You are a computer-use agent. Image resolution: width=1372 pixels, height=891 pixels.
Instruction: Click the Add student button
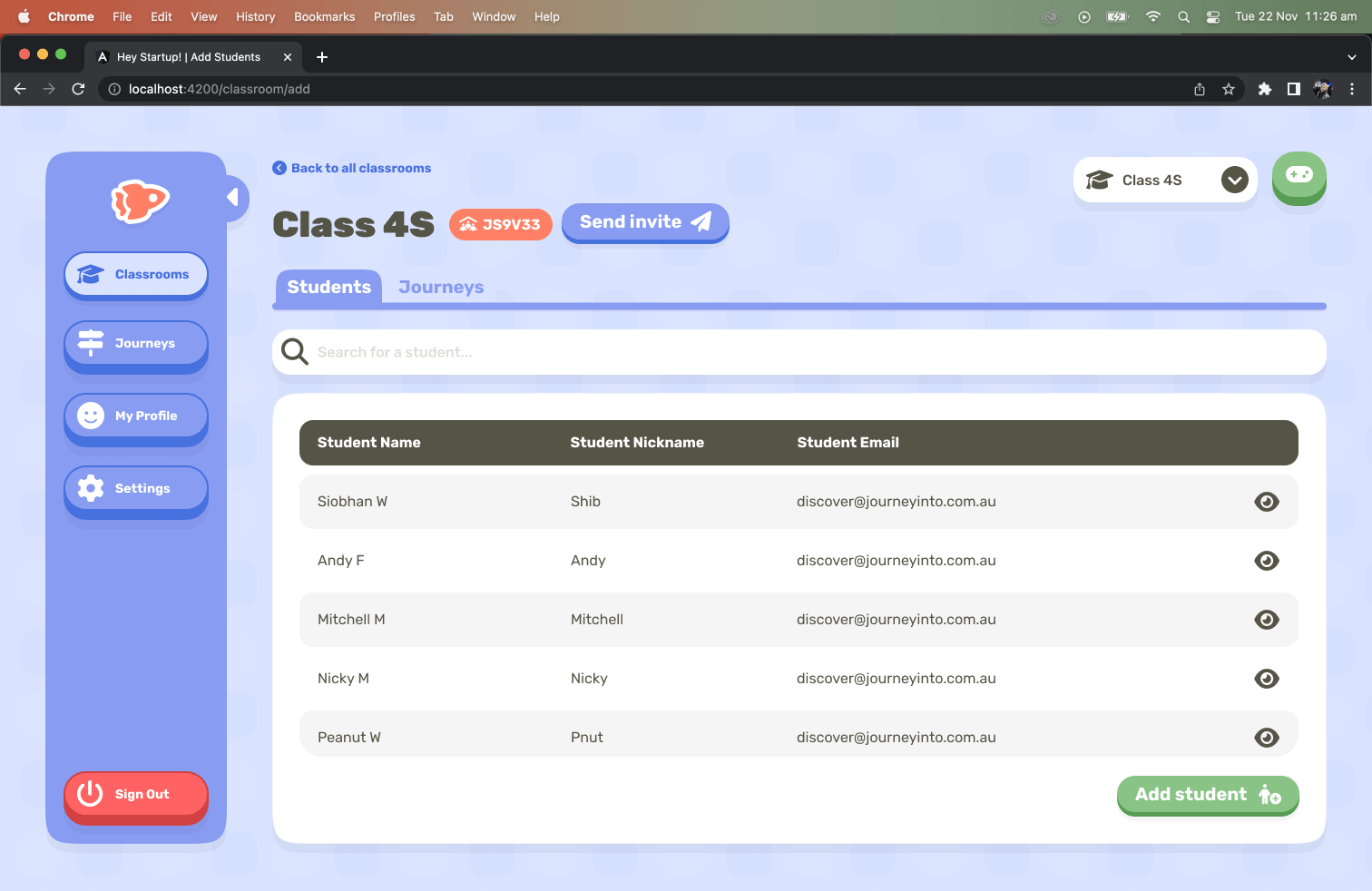pos(1207,795)
